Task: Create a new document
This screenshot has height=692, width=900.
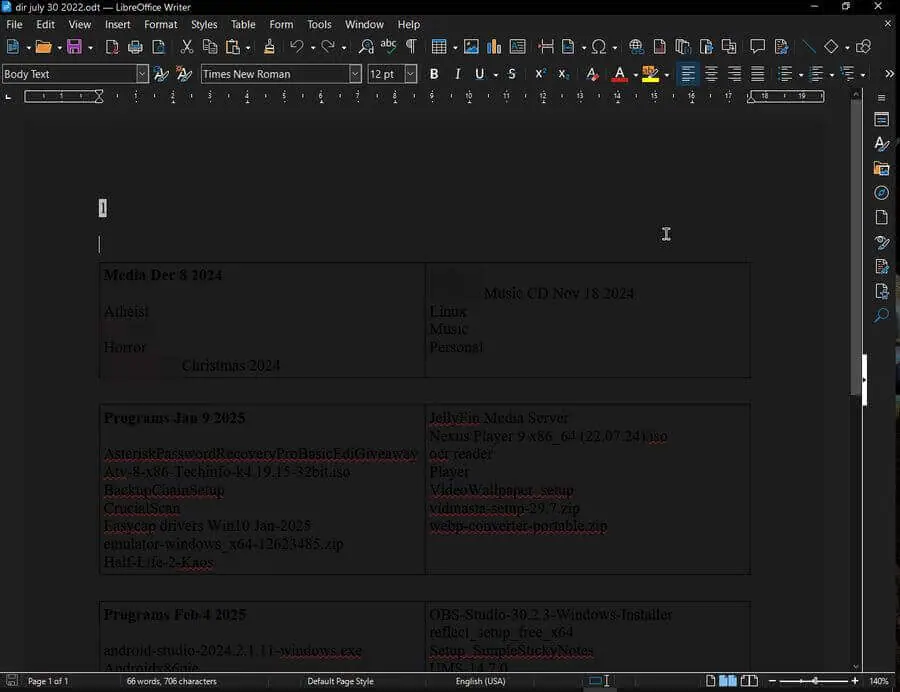Action: pyautogui.click(x=12, y=47)
